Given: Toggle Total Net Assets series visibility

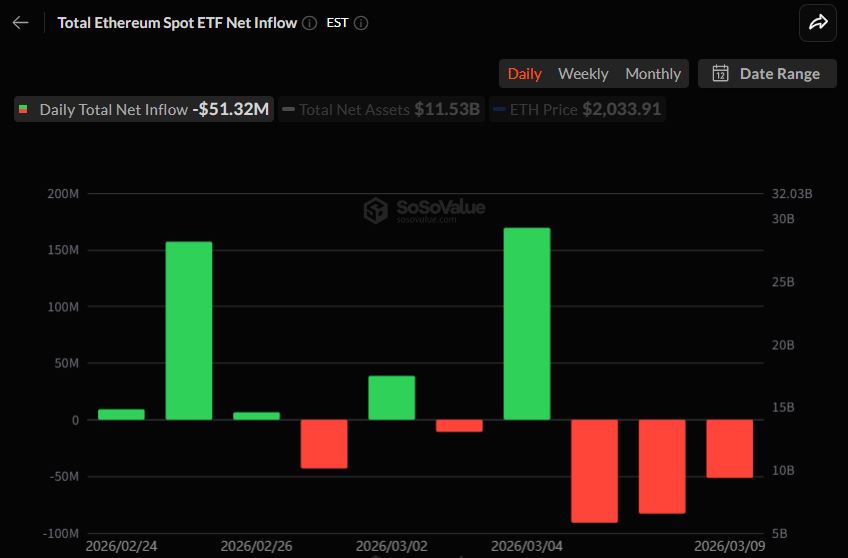Looking at the screenshot, I should [x=380, y=110].
